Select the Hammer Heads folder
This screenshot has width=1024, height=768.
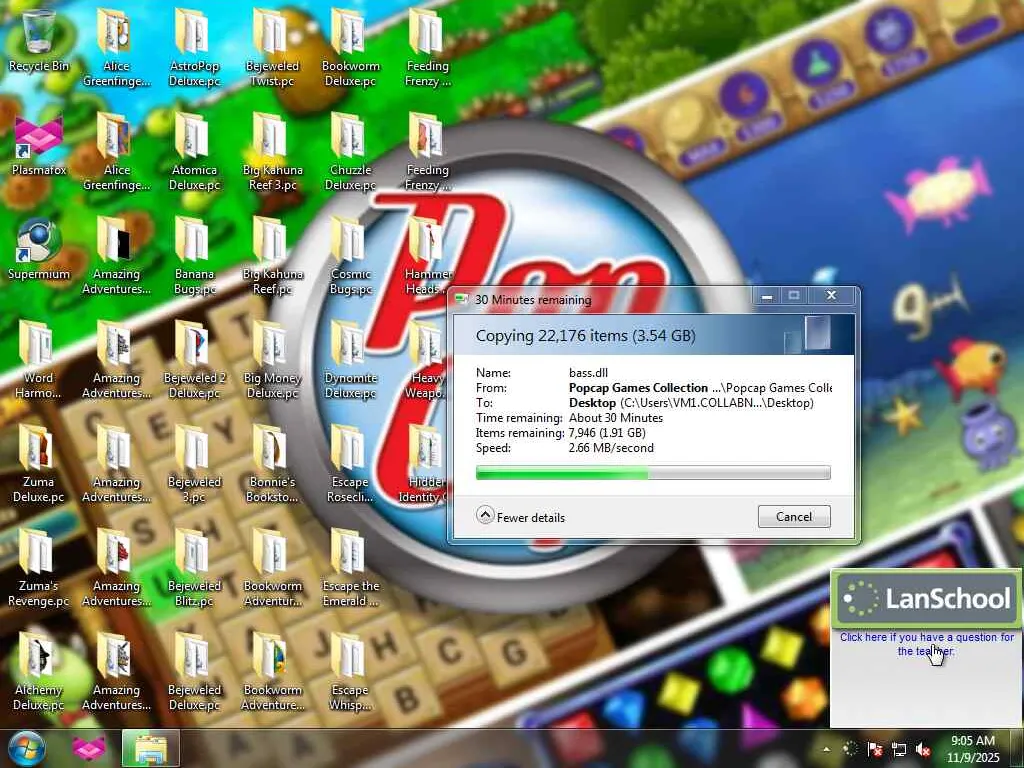tap(426, 257)
